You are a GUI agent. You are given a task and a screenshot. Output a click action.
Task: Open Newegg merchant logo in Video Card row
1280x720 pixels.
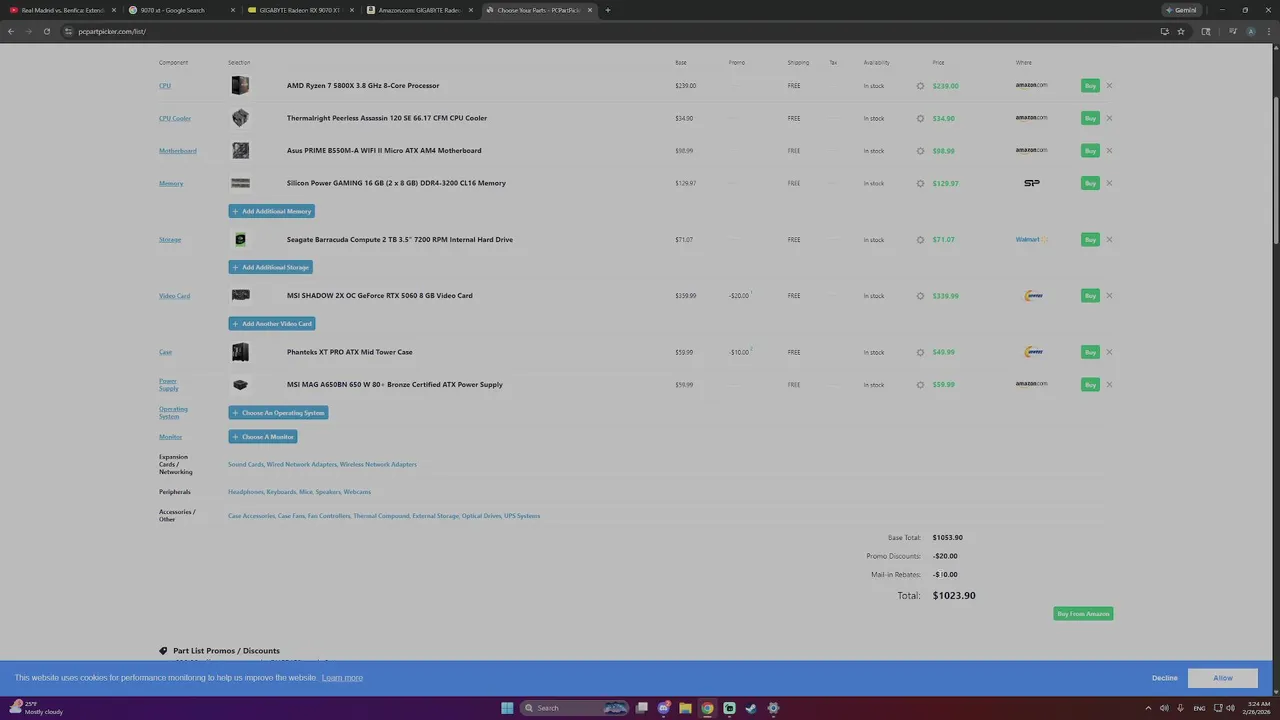1034,296
